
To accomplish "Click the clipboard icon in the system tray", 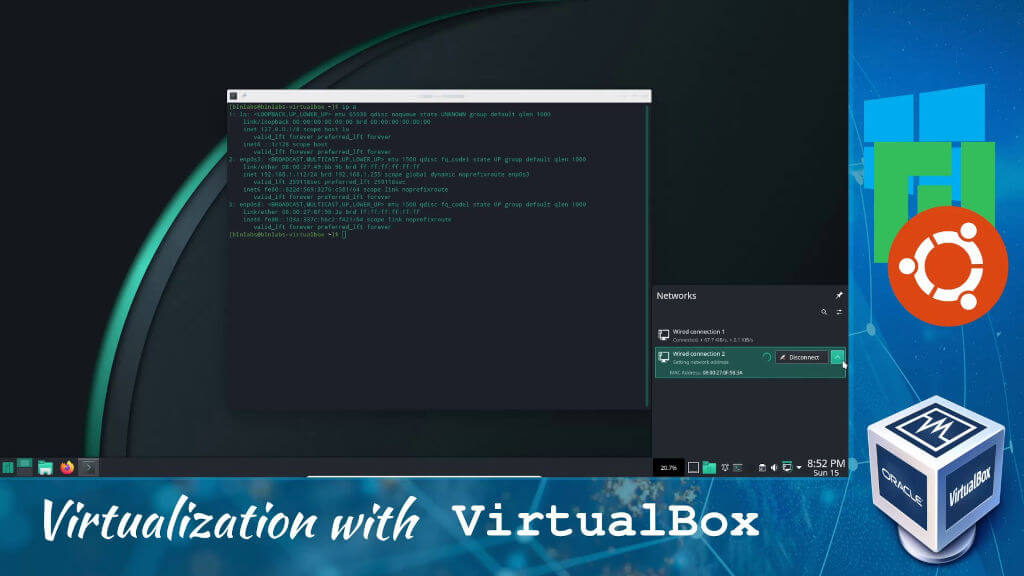I will click(x=762, y=466).
